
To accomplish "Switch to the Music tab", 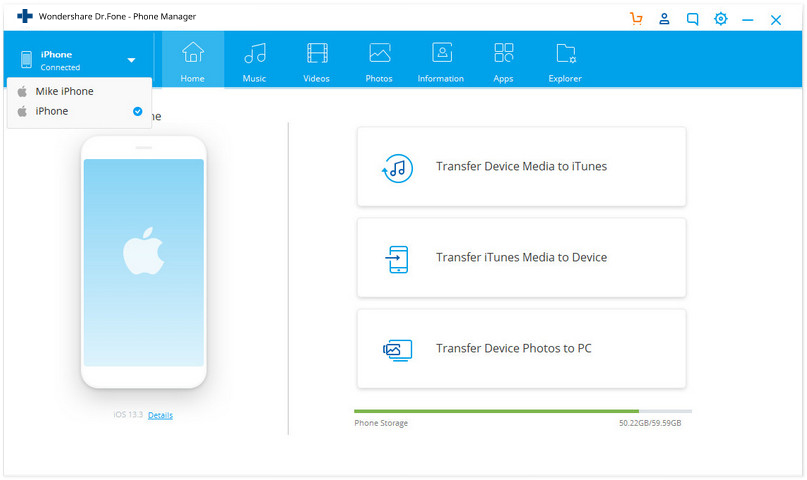I will (x=255, y=60).
